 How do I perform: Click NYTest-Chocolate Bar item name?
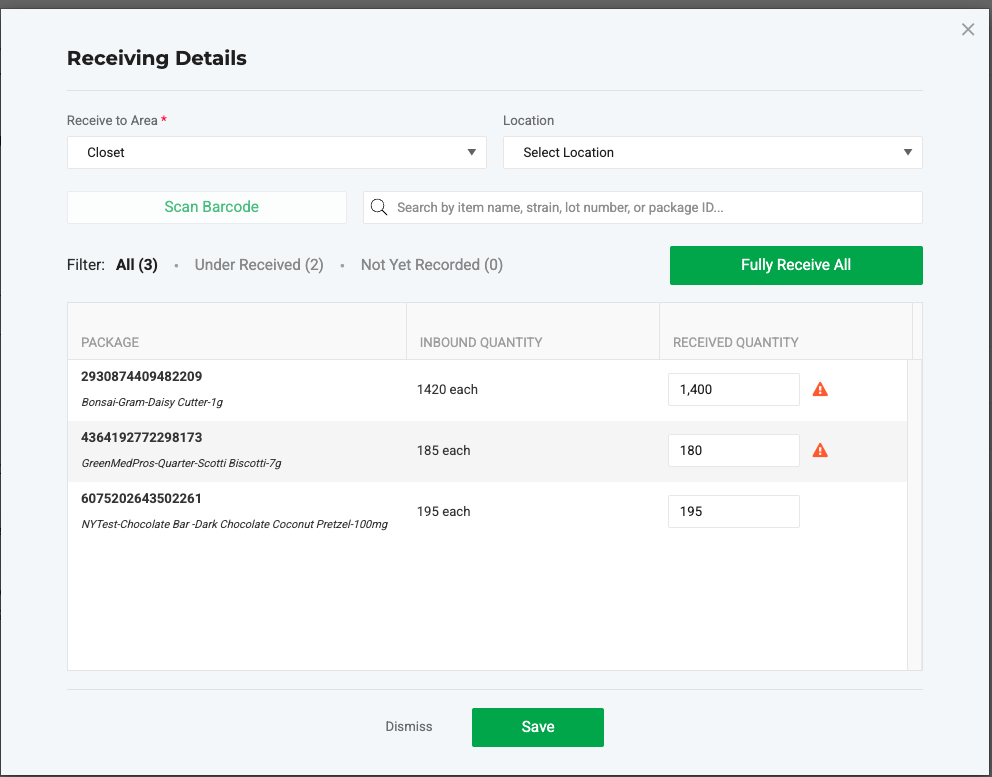click(x=234, y=524)
